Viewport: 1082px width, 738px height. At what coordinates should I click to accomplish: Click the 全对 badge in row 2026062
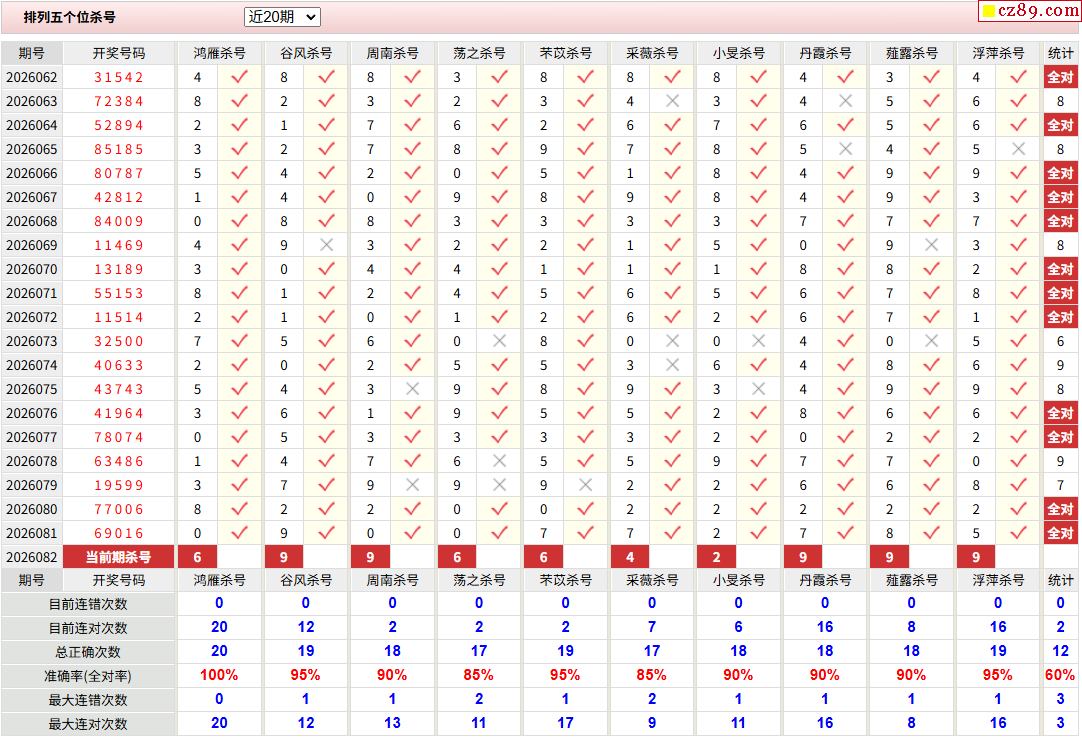1061,77
